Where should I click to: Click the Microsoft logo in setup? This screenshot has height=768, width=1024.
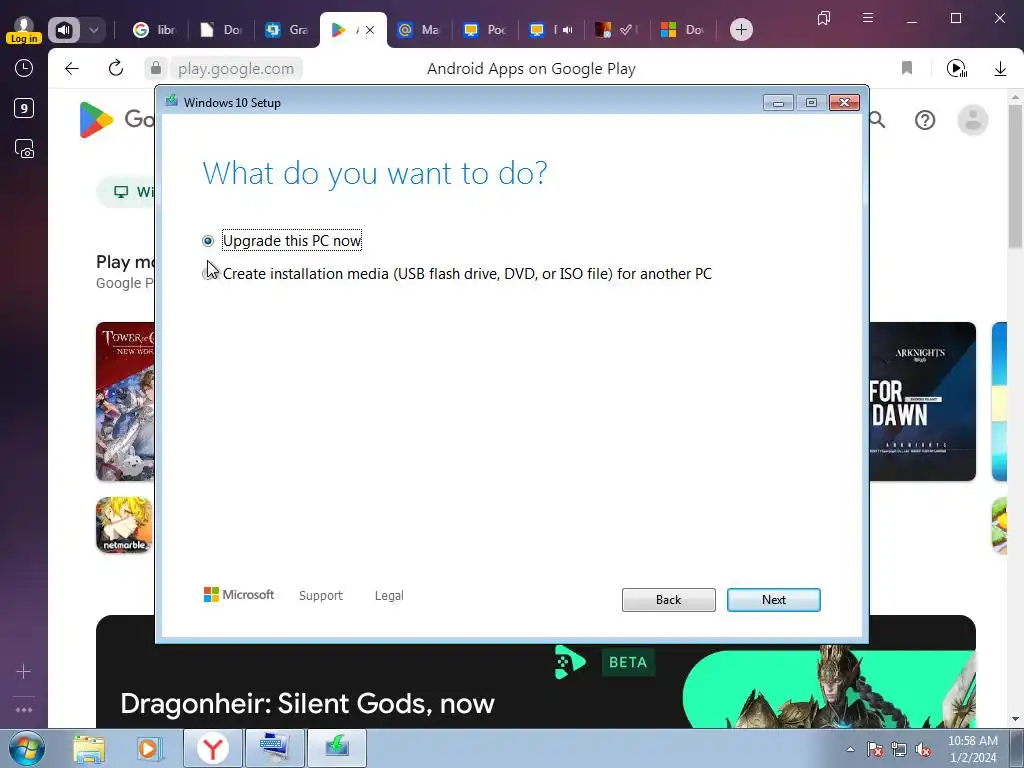[239, 594]
